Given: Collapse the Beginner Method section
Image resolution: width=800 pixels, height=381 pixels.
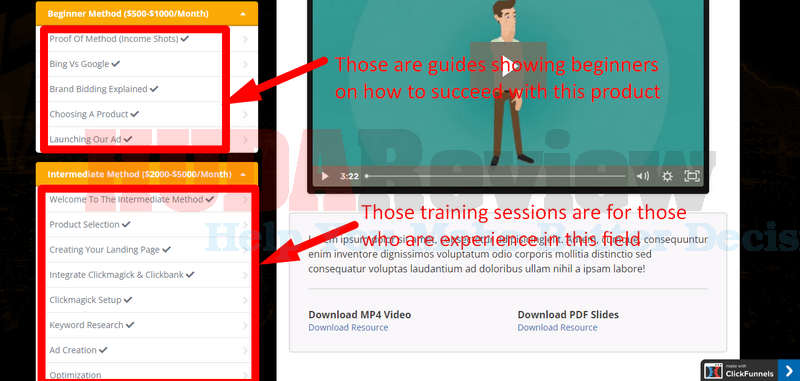Looking at the screenshot, I should coord(243,14).
